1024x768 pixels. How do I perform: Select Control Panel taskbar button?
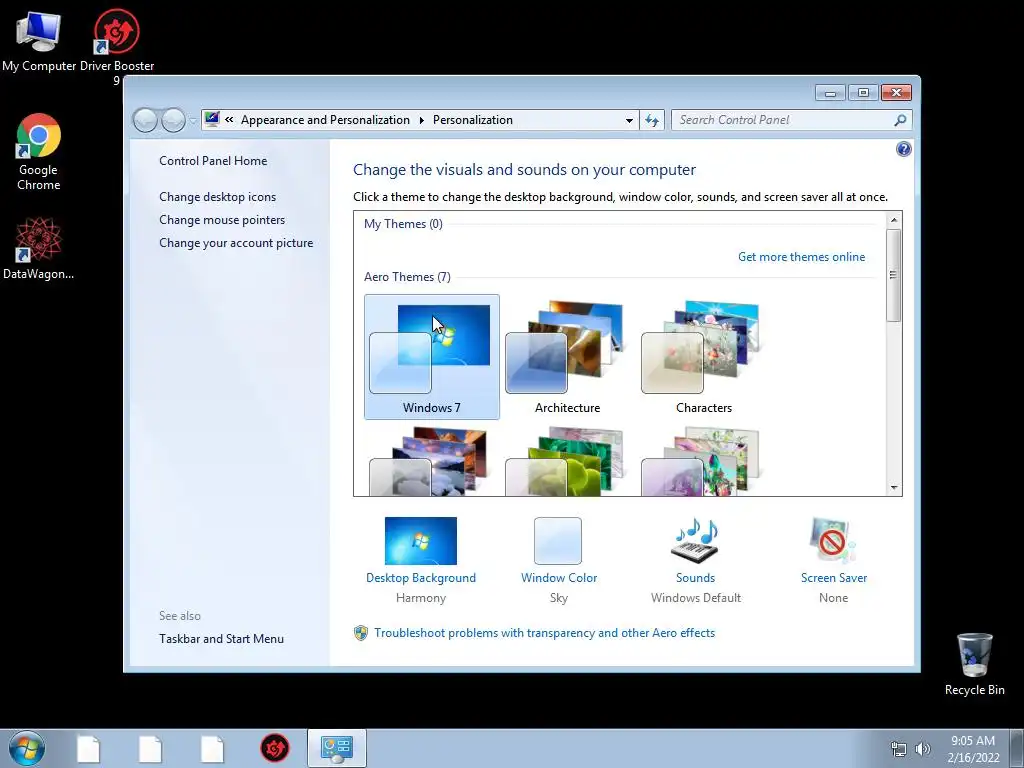(336, 748)
